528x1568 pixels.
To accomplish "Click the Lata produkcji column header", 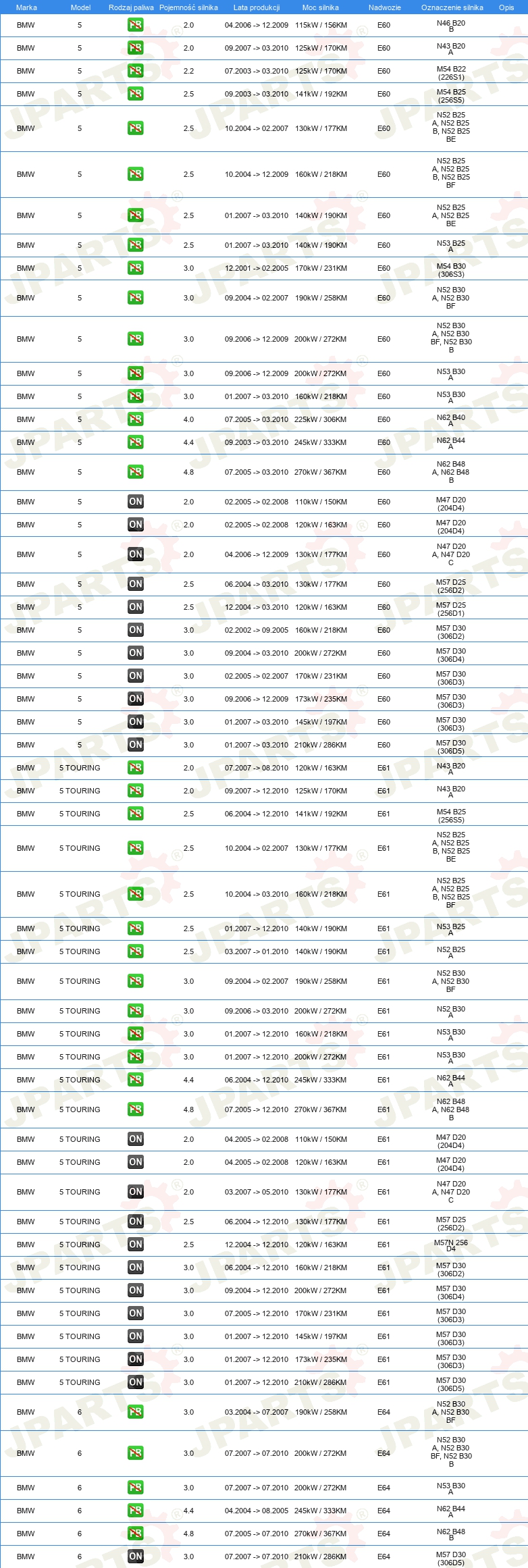I will [x=257, y=7].
